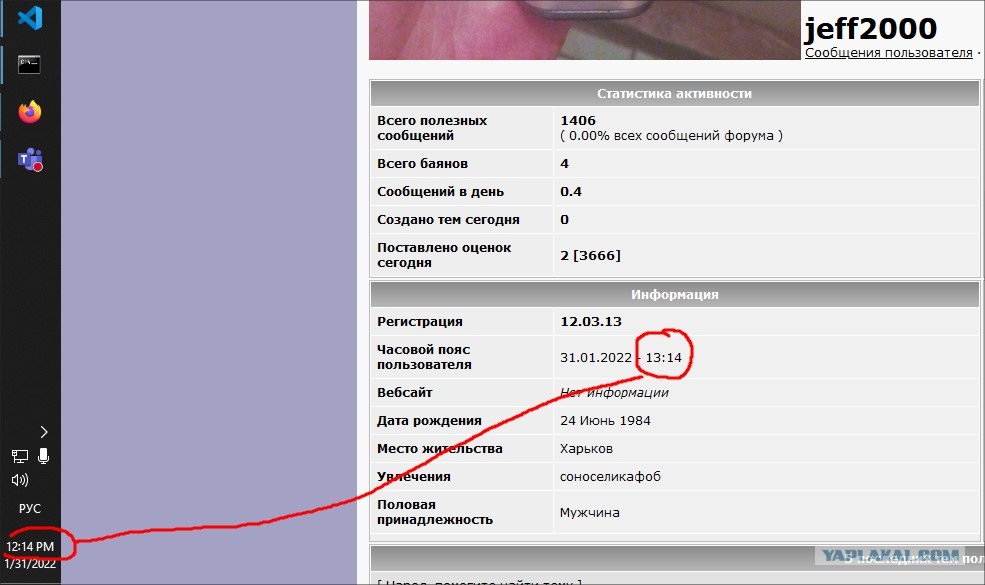This screenshot has width=985, height=585.
Task: Open 'Сообщения пользователя' link under jeff2000
Action: (x=888, y=53)
